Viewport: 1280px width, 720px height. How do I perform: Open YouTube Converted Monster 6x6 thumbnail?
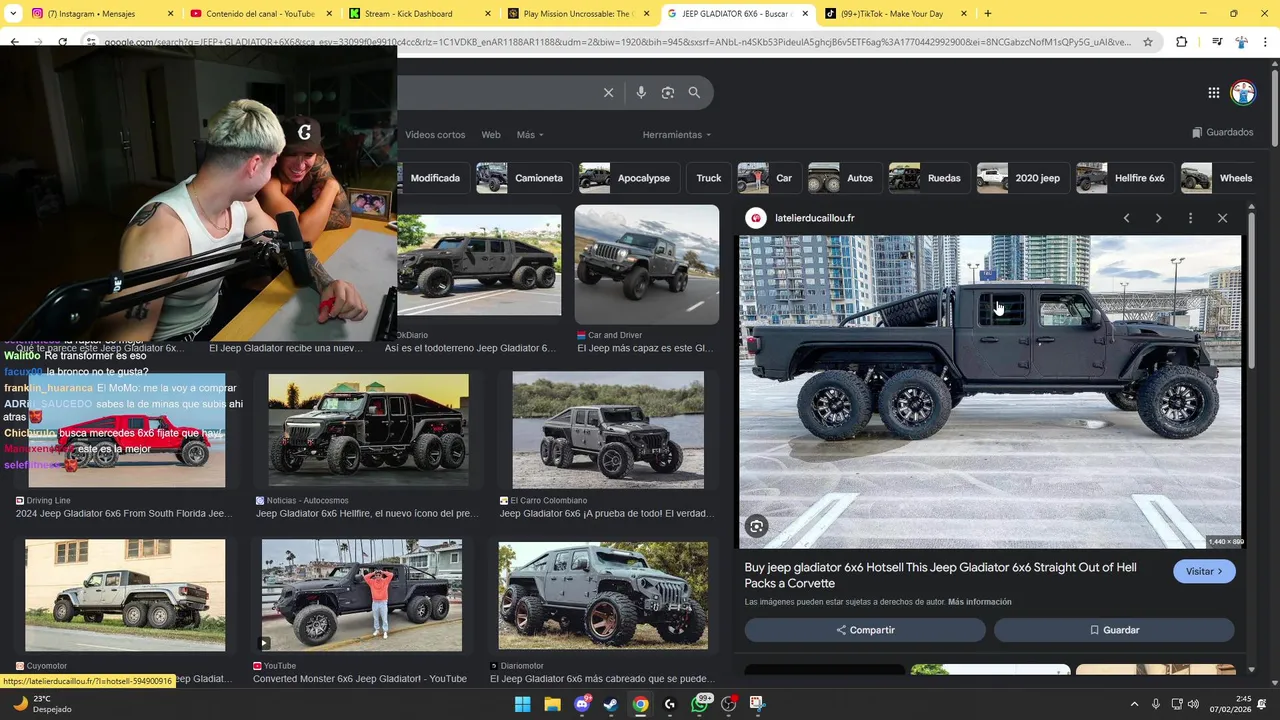[362, 595]
